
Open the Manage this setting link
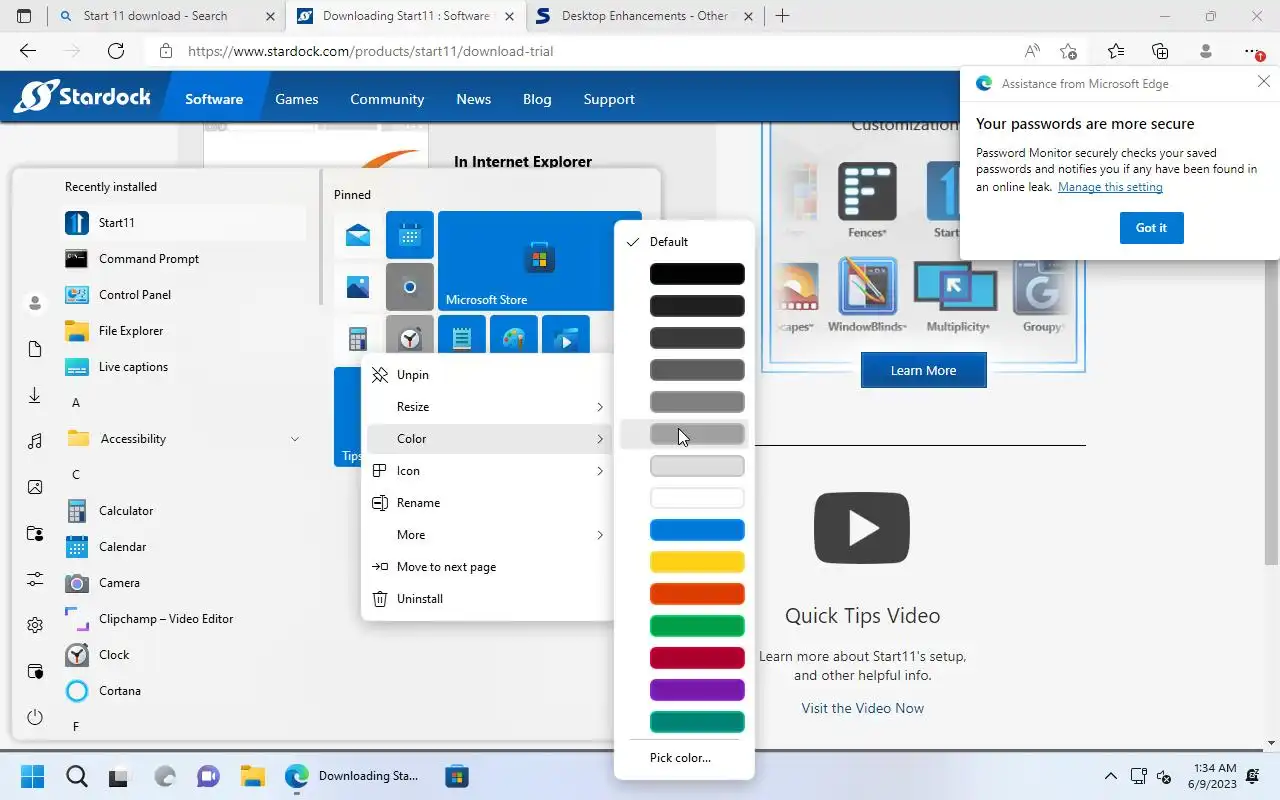[1110, 187]
